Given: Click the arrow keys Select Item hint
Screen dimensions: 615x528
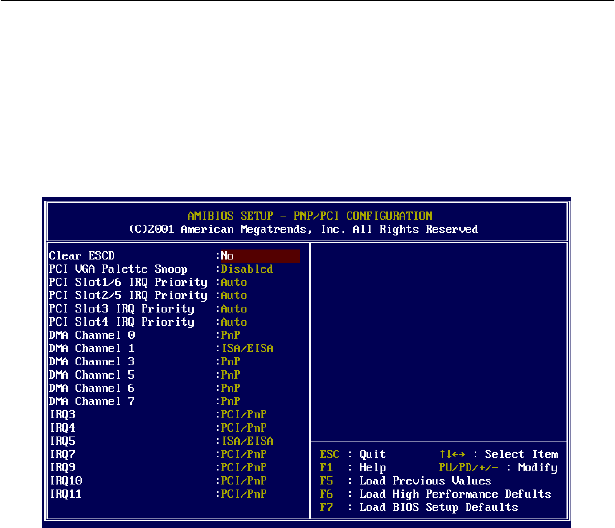Looking at the screenshot, I should pos(499,454).
